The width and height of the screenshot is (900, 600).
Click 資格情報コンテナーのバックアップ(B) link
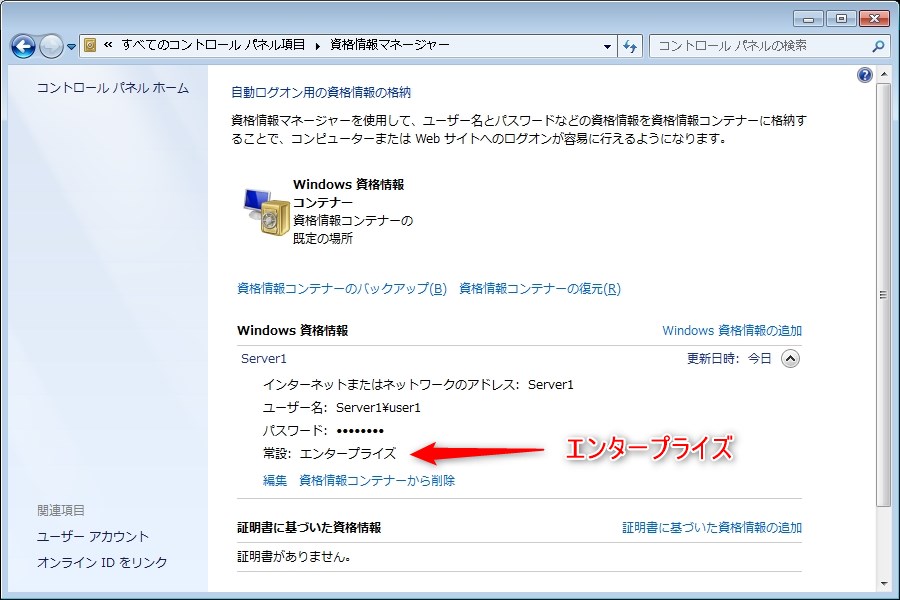click(x=342, y=288)
